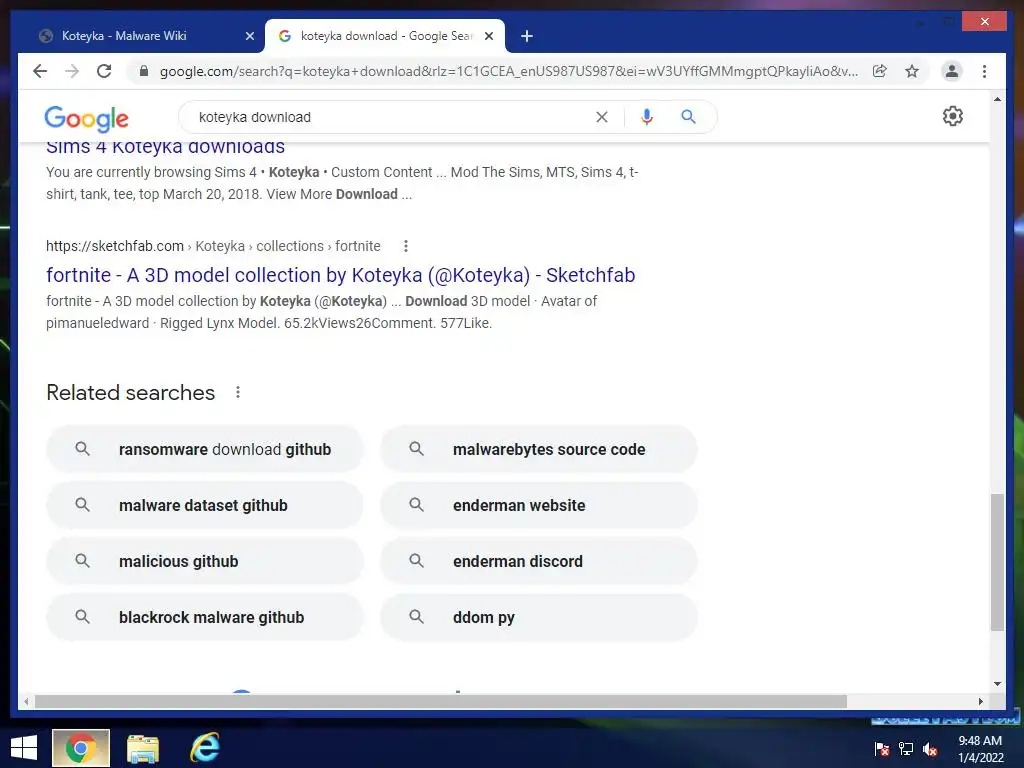The image size is (1024, 768).
Task: View site info via the lock icon
Action: (x=144, y=71)
